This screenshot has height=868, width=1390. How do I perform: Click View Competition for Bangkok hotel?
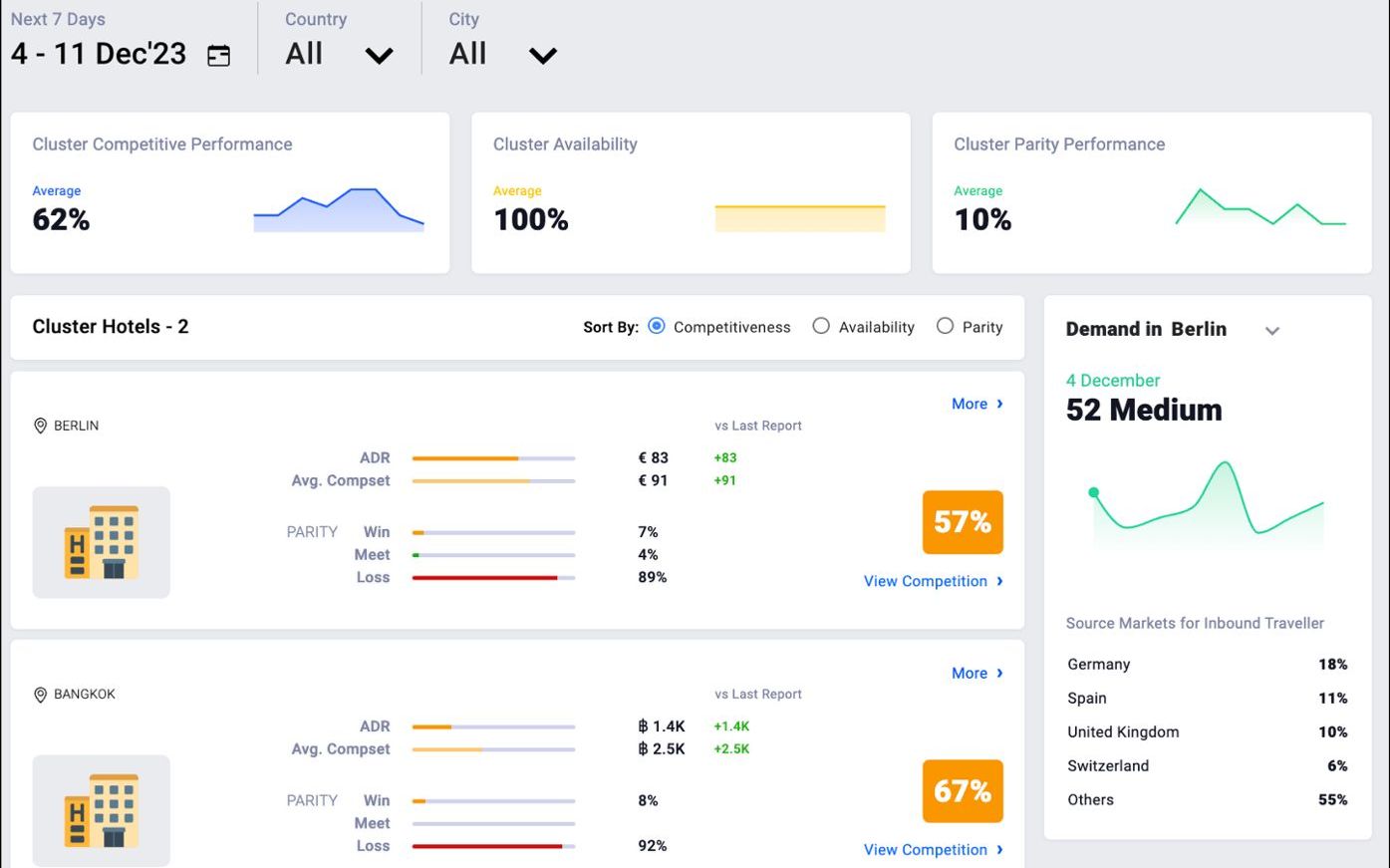click(934, 850)
